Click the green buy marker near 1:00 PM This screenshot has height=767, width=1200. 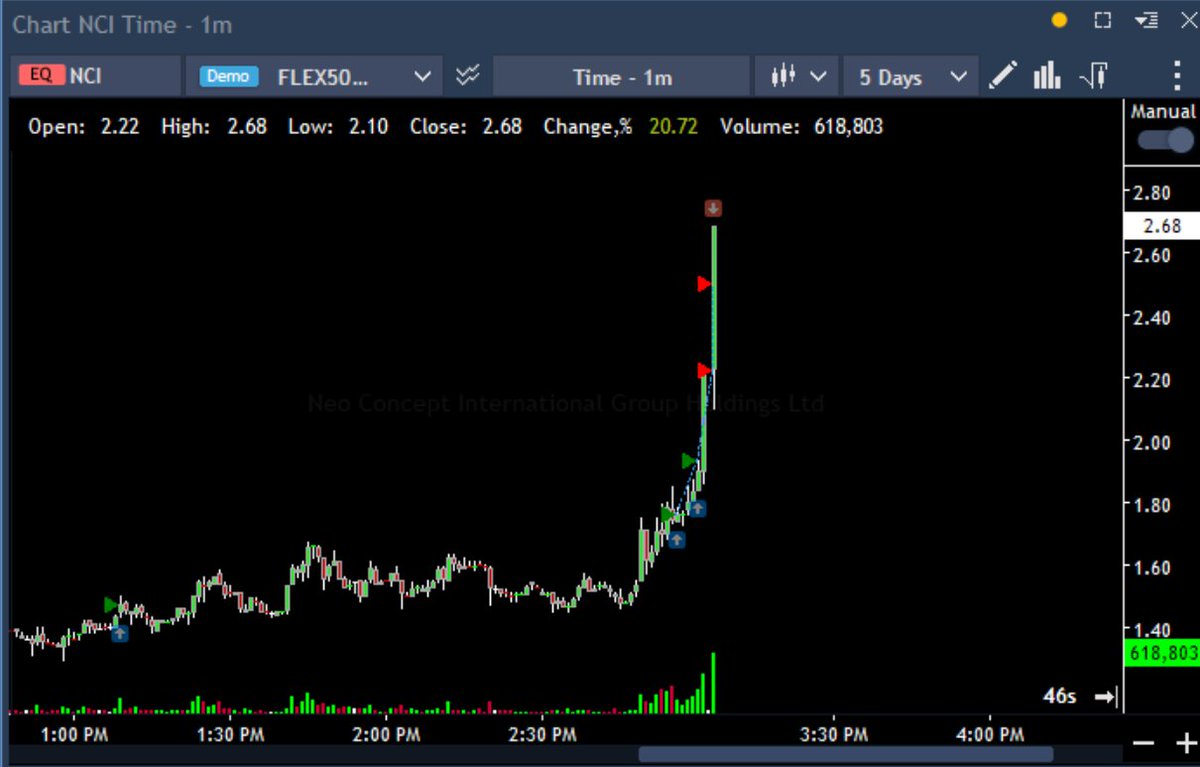[111, 604]
